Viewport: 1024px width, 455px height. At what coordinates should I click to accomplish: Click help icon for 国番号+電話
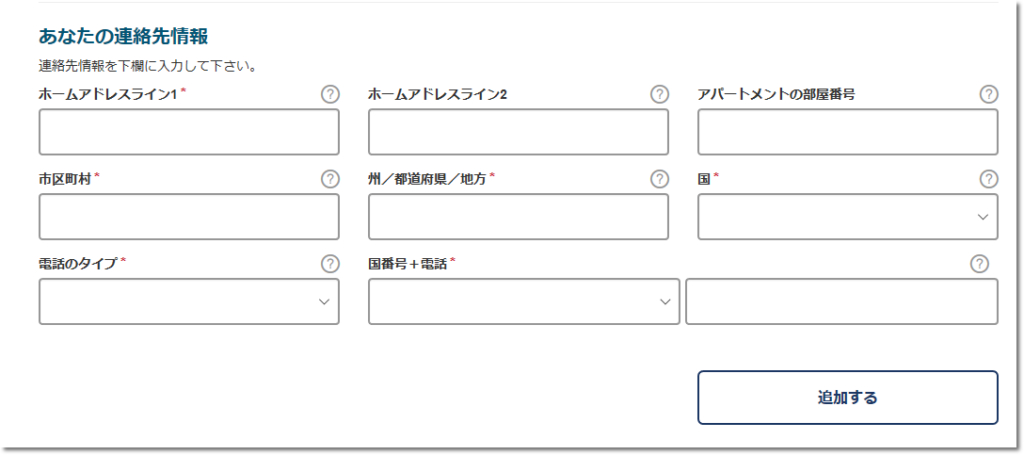[x=979, y=264]
